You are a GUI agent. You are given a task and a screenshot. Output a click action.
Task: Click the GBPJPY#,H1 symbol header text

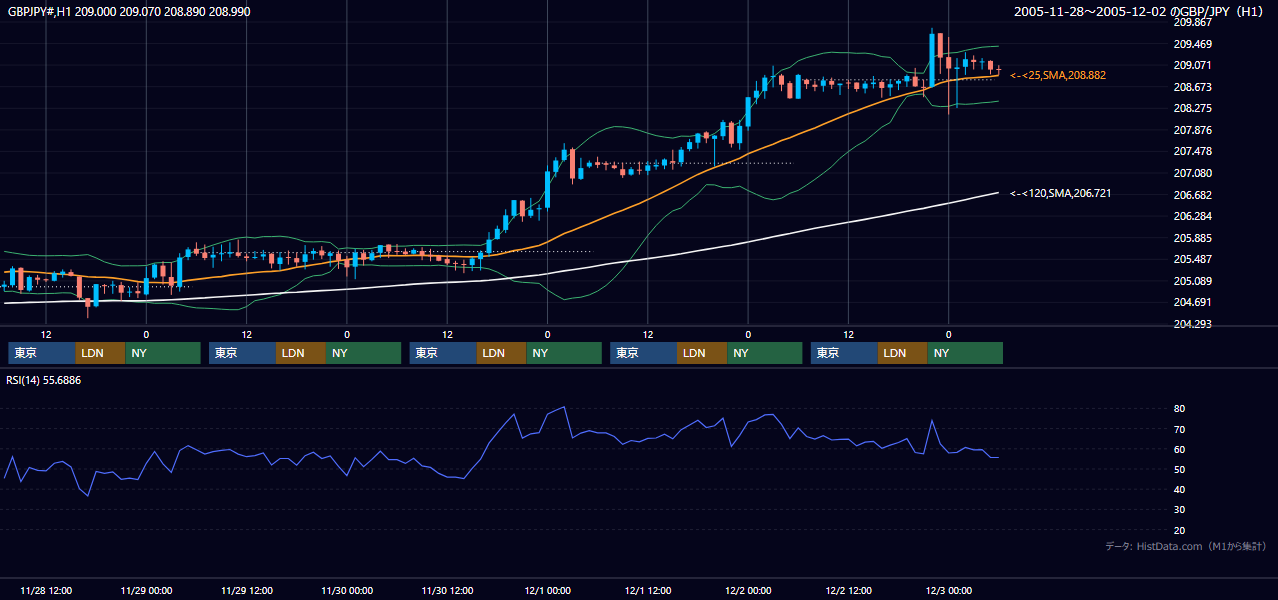pyautogui.click(x=129, y=11)
